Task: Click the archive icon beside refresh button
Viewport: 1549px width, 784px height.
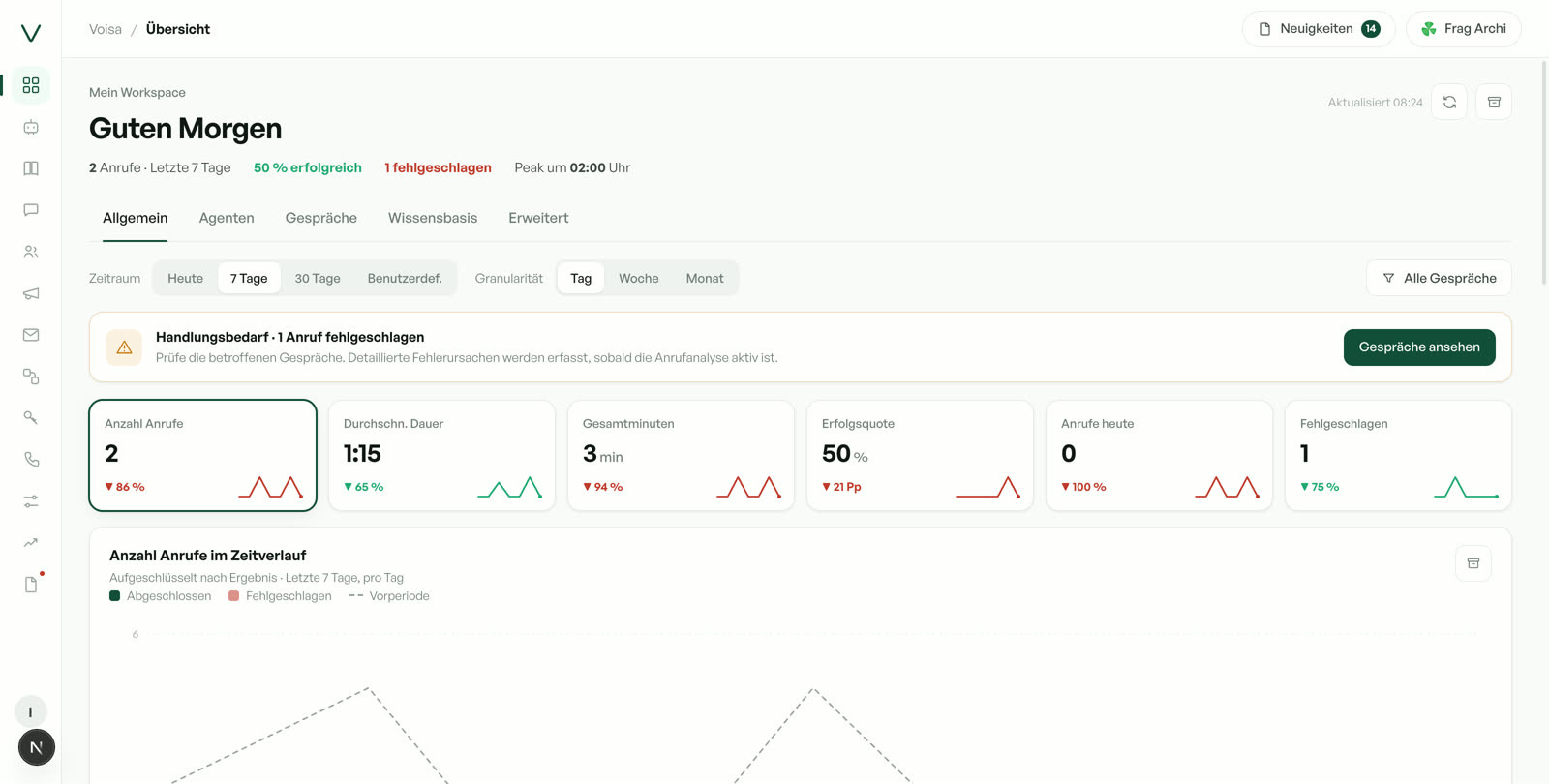Action: pos(1494,102)
